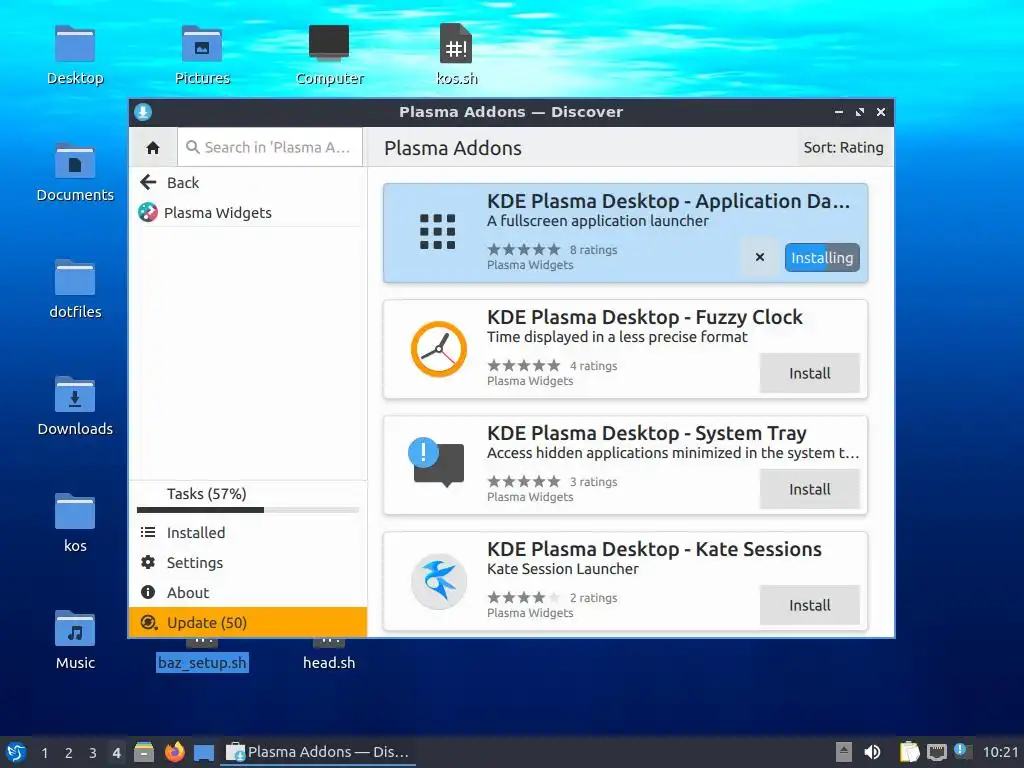
Task: Open the Desktop folder icon
Action: coord(75,44)
